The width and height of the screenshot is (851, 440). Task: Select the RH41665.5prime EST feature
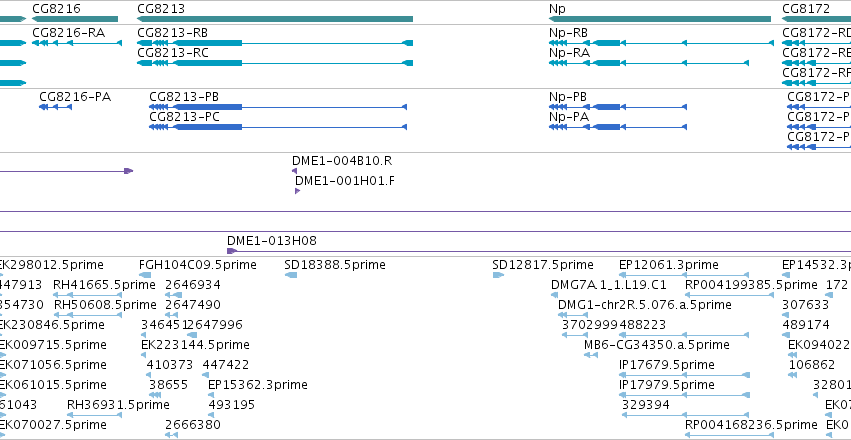click(88, 295)
